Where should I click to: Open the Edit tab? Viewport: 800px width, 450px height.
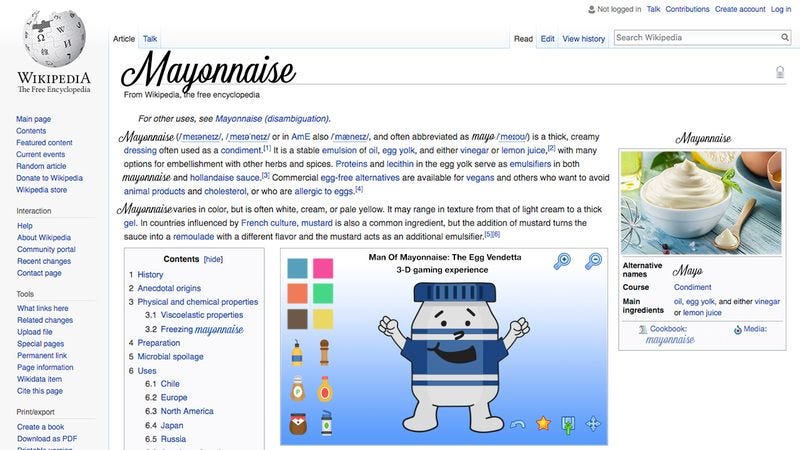(547, 39)
